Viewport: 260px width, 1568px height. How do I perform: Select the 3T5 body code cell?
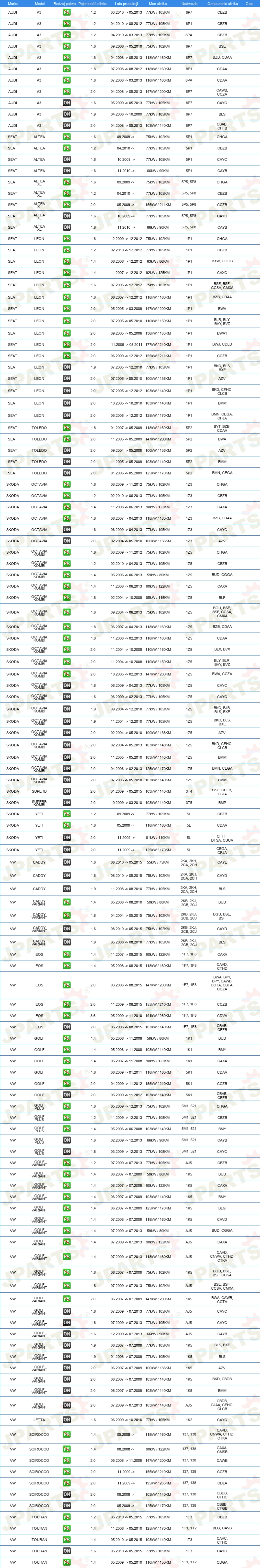(189, 803)
